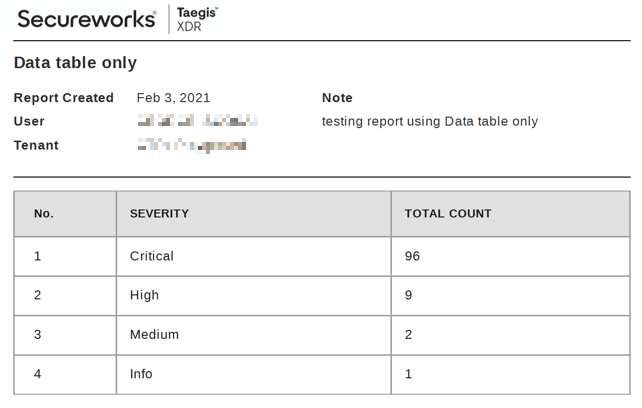
Task: Select the "Data table only" report title
Action: point(75,63)
